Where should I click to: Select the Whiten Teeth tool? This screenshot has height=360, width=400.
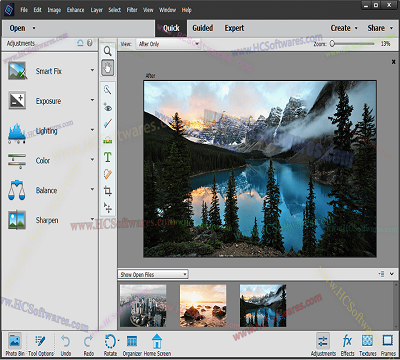[107, 124]
